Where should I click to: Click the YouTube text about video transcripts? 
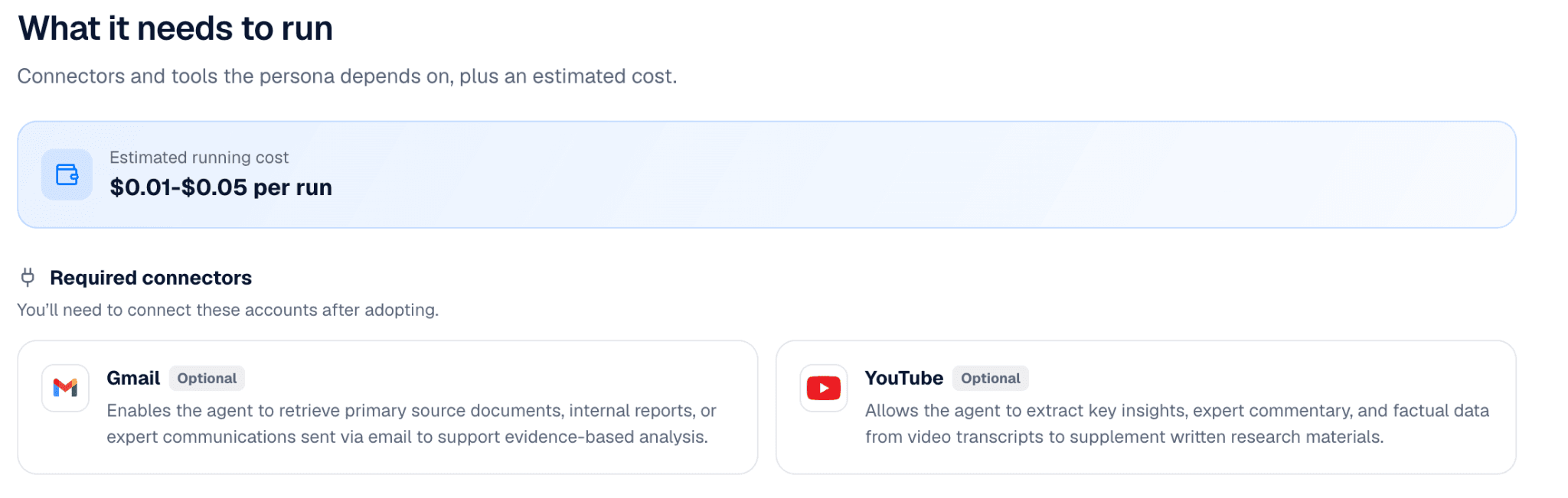pyautogui.click(x=1125, y=437)
